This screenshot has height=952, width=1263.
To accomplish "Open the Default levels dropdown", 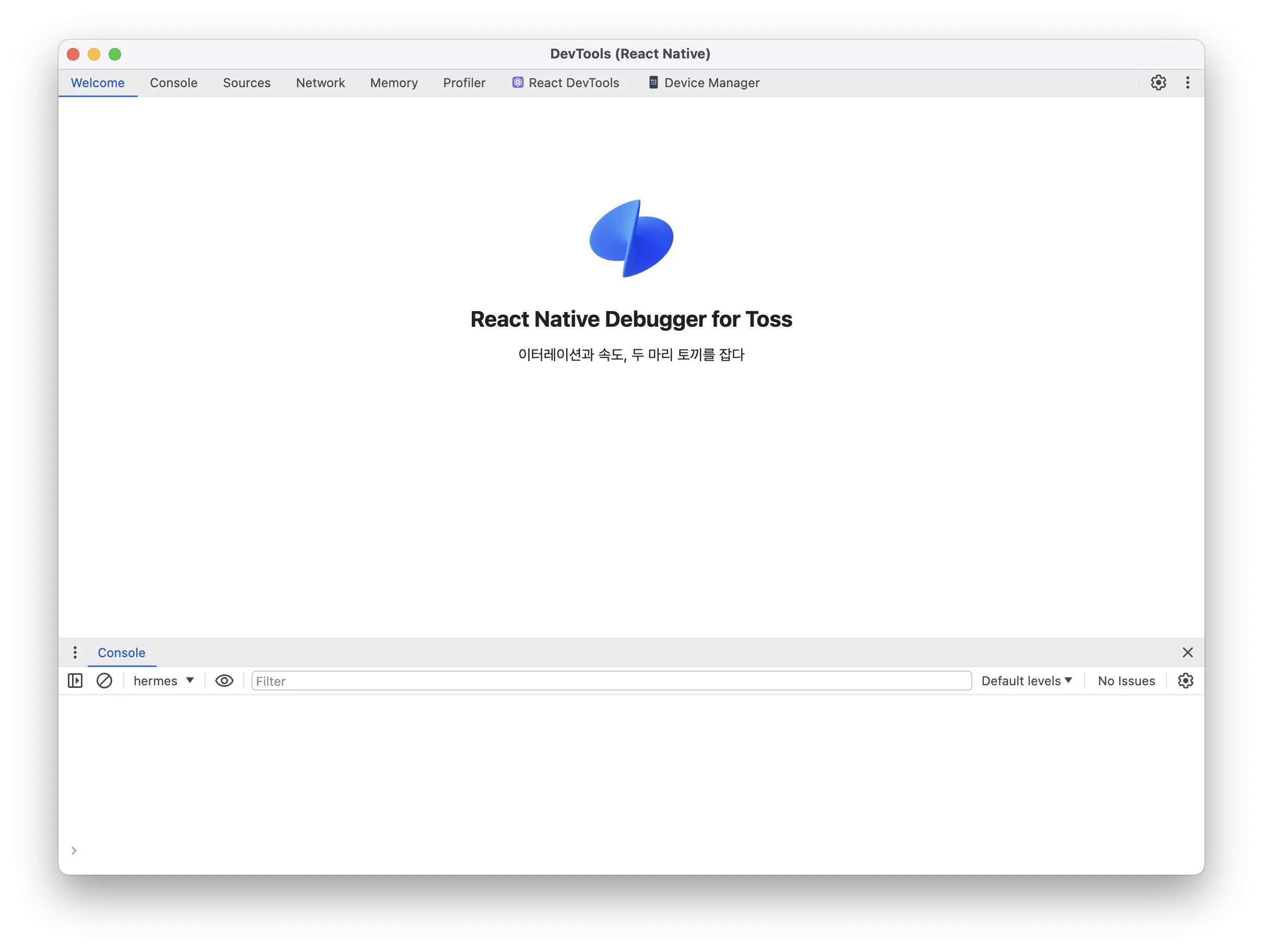I will tap(1026, 681).
